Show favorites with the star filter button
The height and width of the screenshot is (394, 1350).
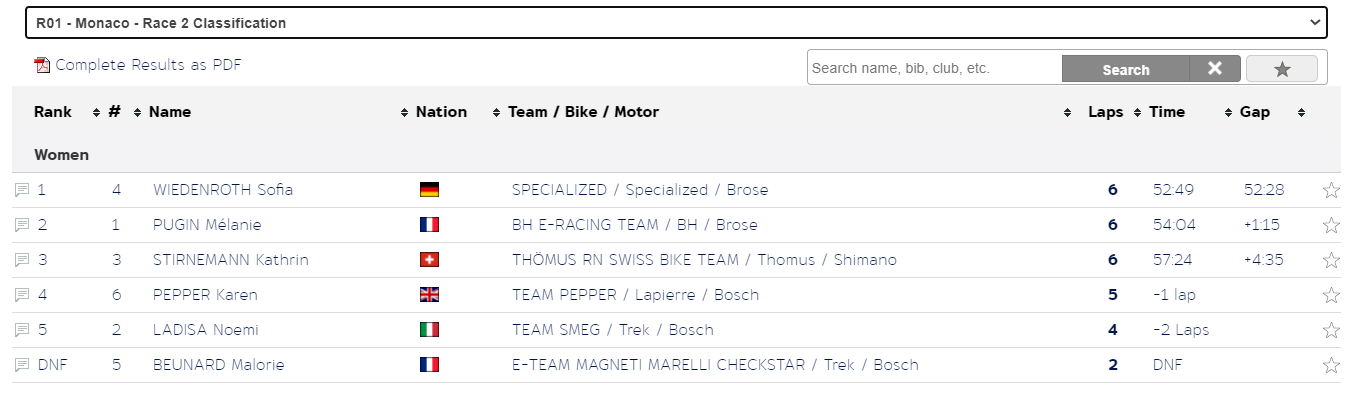pos(1282,69)
